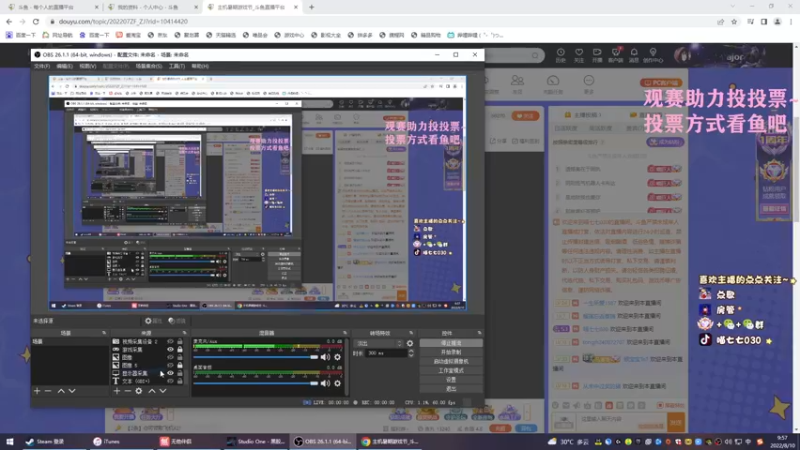The height and width of the screenshot is (450, 800).
Task: Move the selected source down
Action: [x=163, y=391]
